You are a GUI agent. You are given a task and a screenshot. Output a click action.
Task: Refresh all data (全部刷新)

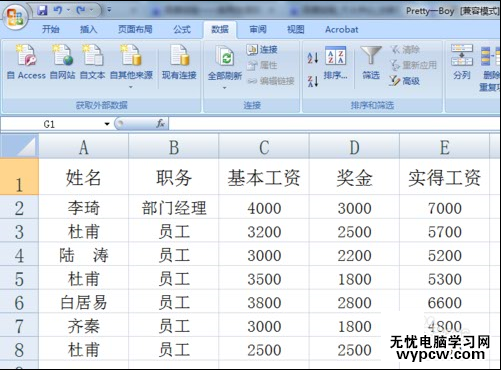(x=225, y=63)
